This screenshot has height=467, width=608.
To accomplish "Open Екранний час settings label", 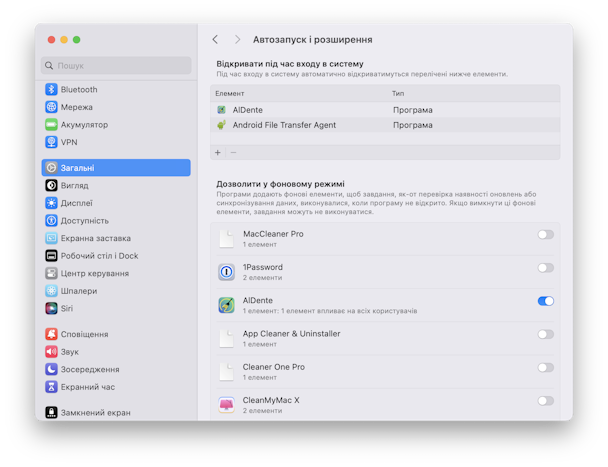I will click(x=88, y=387).
